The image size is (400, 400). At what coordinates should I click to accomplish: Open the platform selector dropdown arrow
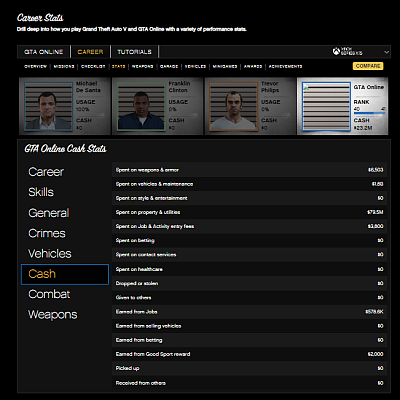pyautogui.click(x=386, y=52)
